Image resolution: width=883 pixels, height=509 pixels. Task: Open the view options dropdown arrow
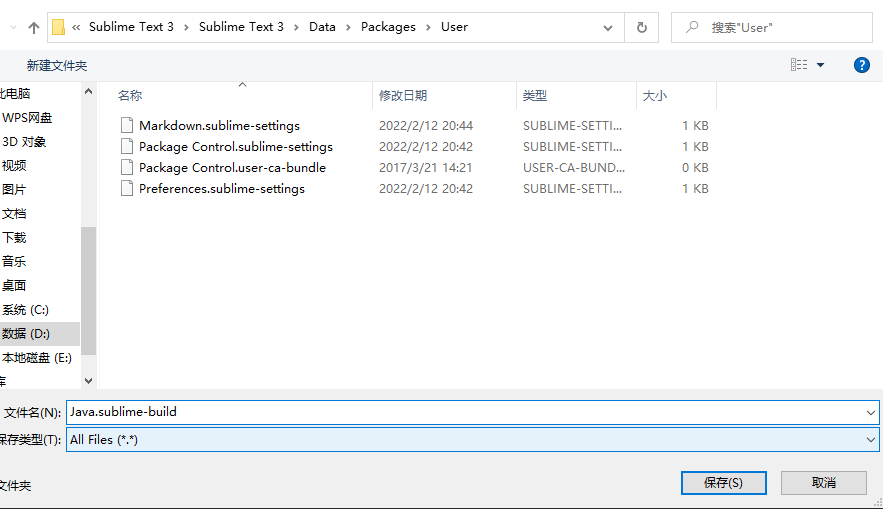coord(820,65)
